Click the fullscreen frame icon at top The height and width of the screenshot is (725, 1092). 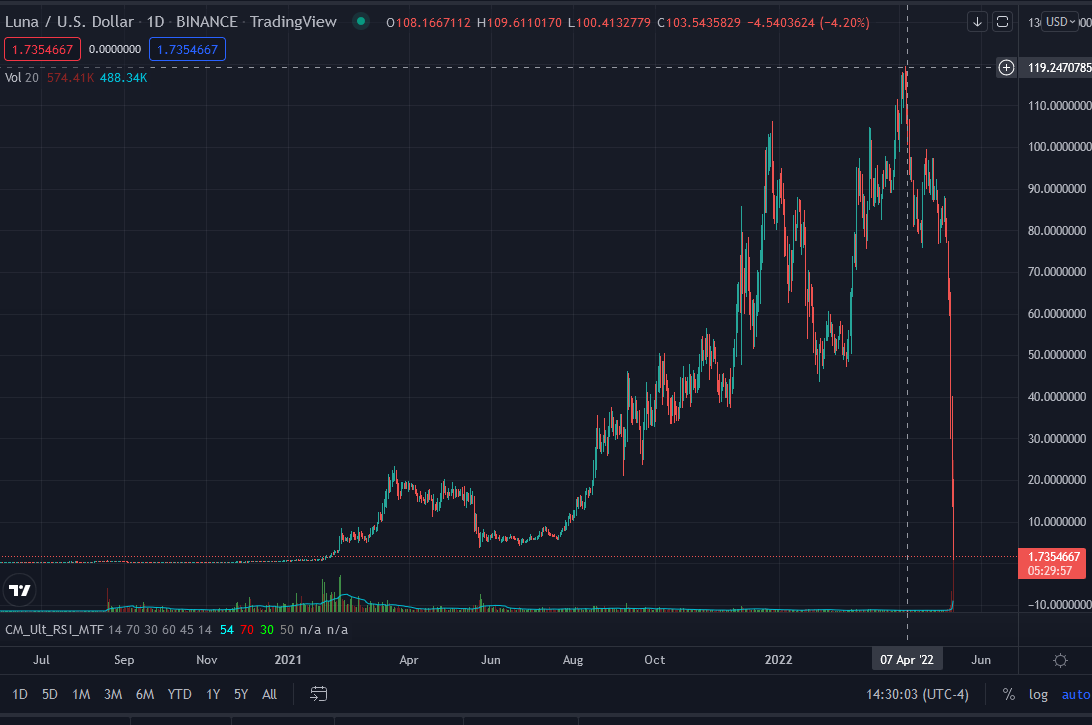1003,22
